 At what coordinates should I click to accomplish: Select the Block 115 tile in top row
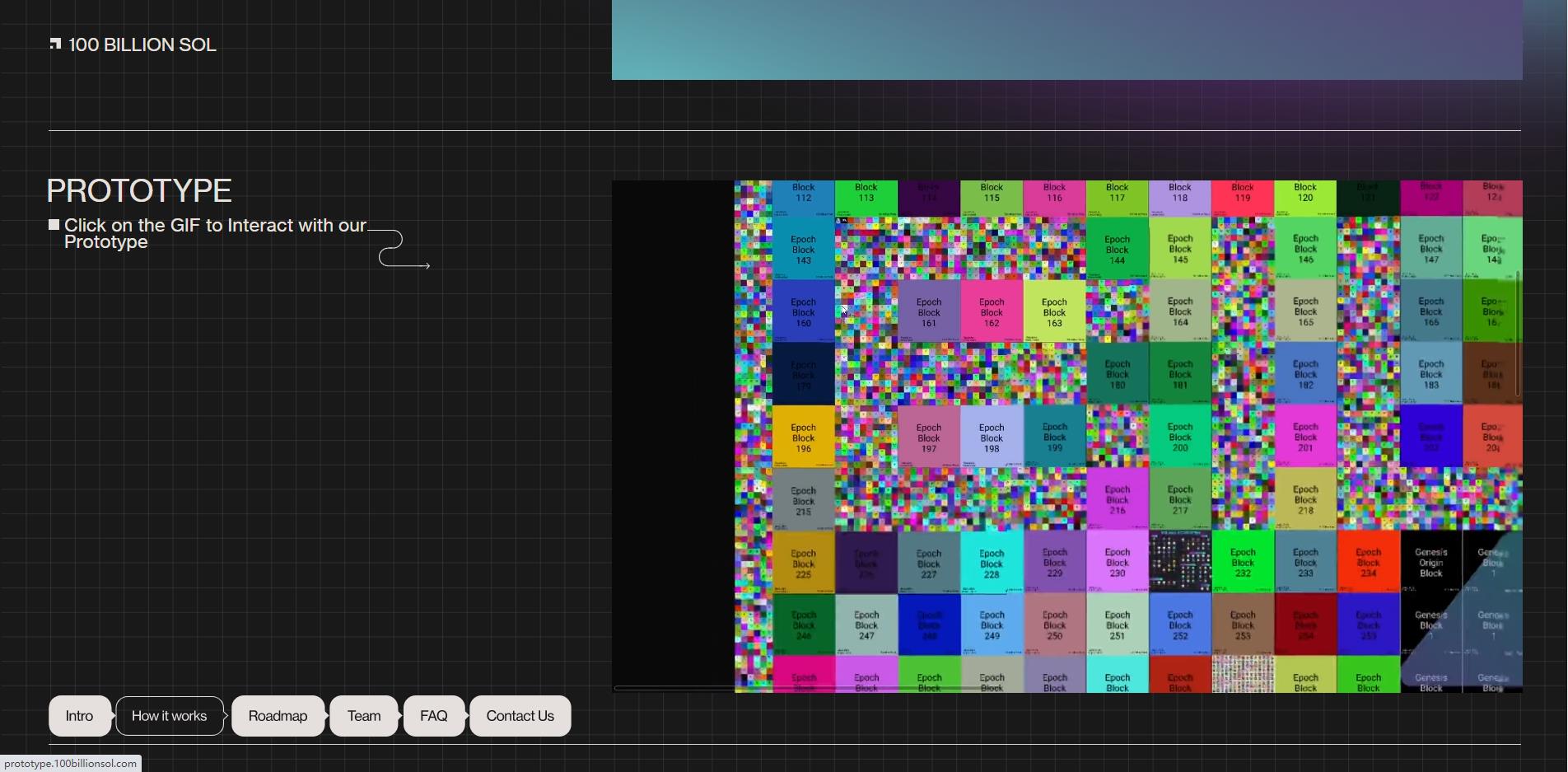tap(992, 199)
